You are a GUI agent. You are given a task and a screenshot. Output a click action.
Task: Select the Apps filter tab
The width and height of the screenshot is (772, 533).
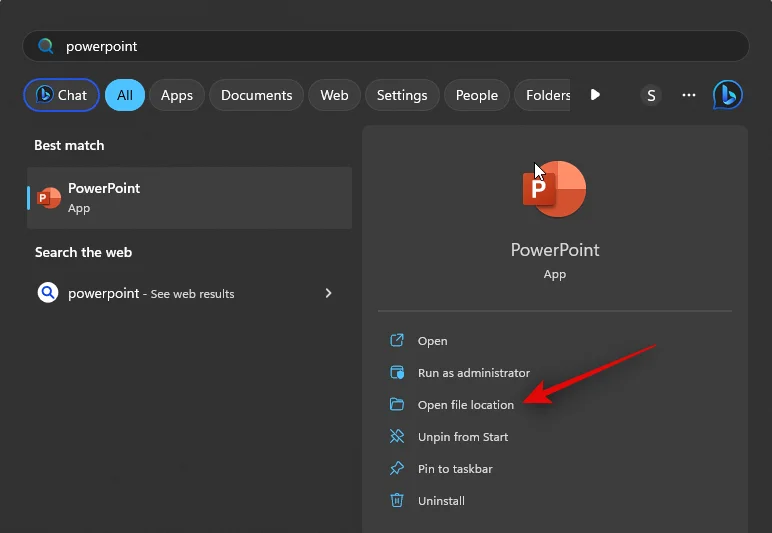(177, 95)
